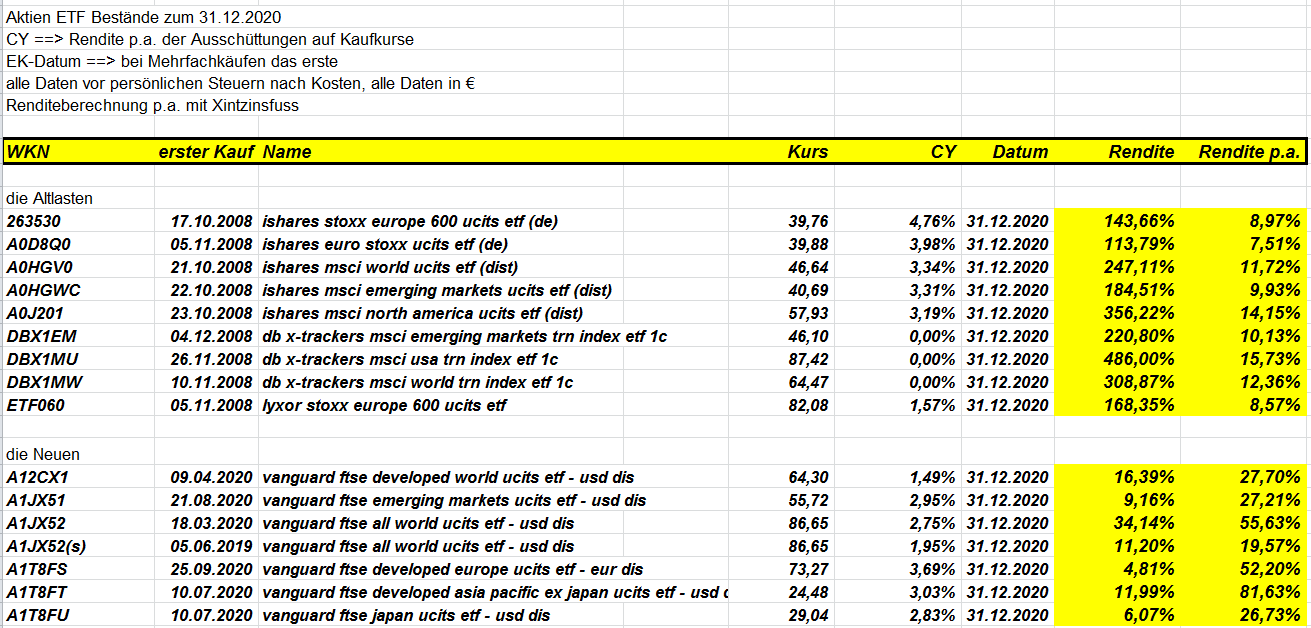Click the note 'Renditeberechnung p.a. mit Xintzinsfuss'

pos(152,105)
